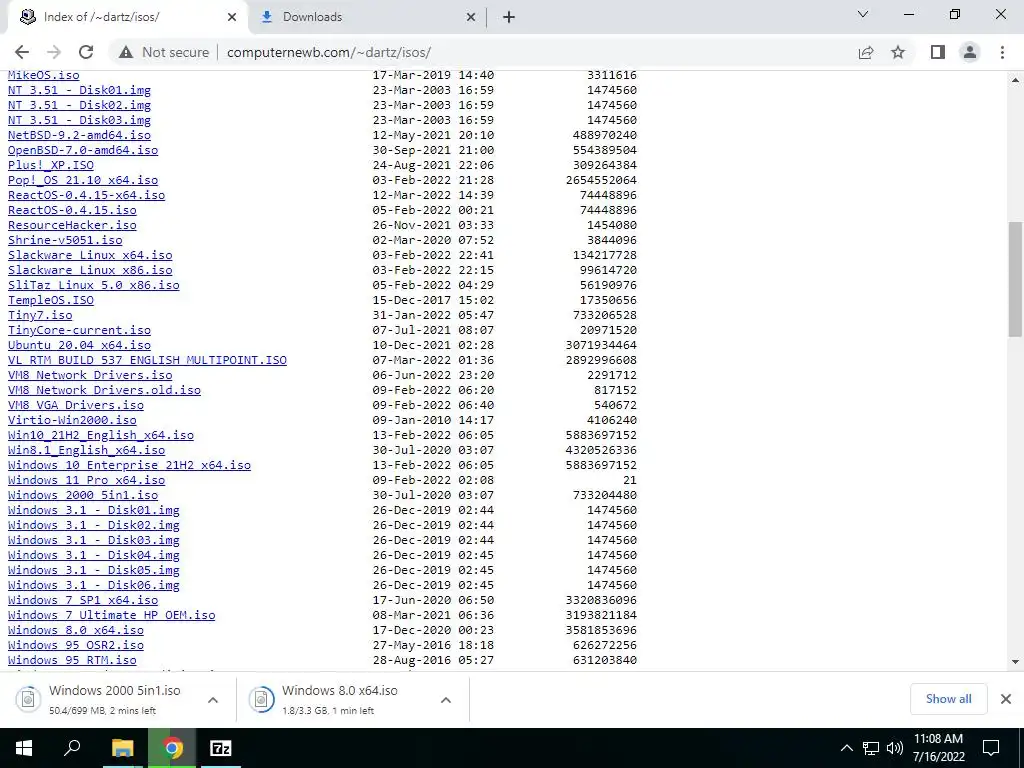Open OpenBSD-7.0-amd64.iso link
1024x768 pixels.
click(x=83, y=150)
